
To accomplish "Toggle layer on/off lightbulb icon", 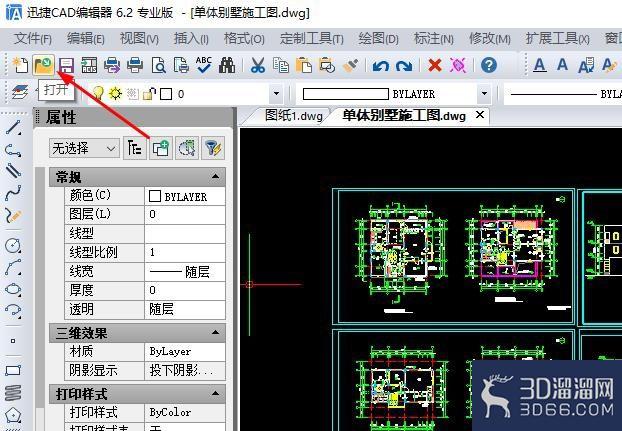I will coord(98,94).
